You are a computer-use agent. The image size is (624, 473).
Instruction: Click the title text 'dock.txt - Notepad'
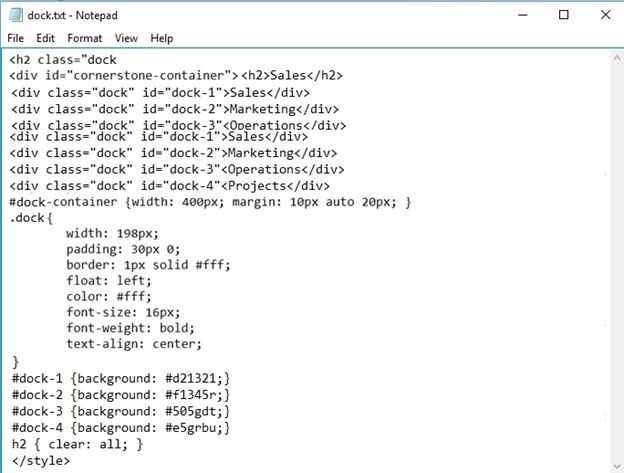(72, 16)
